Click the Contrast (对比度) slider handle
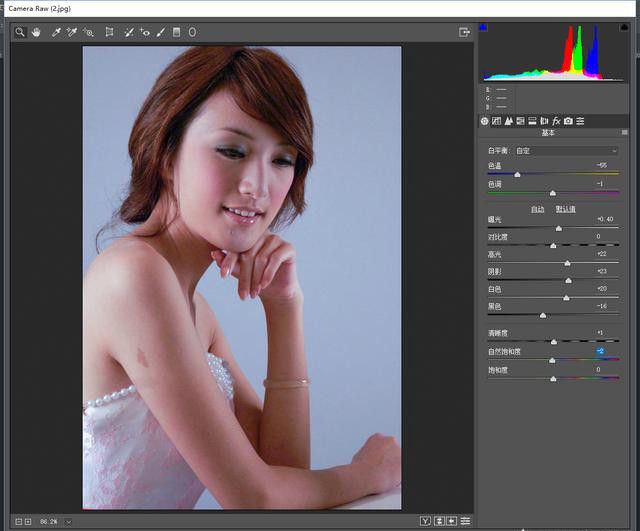 [553, 246]
